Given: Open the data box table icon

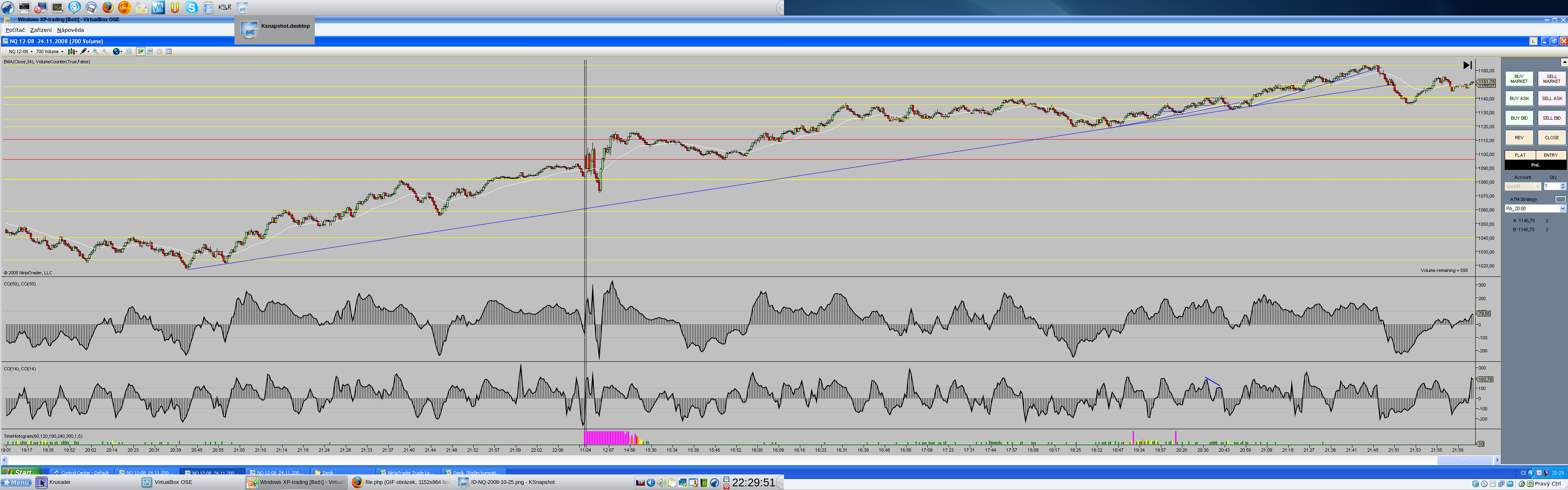Looking at the screenshot, I should pyautogui.click(x=169, y=52).
